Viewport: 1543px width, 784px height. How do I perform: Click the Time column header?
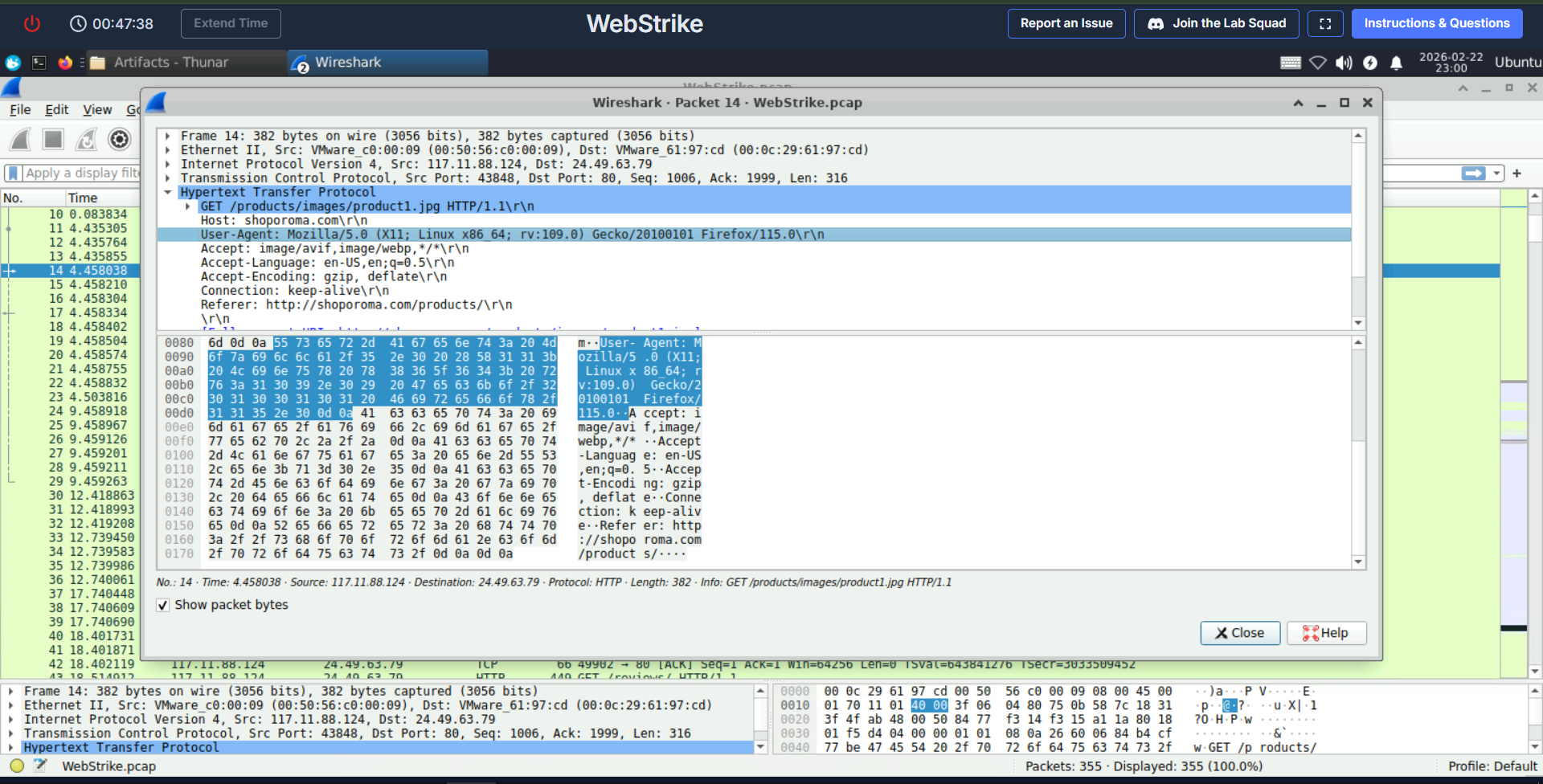pos(83,198)
